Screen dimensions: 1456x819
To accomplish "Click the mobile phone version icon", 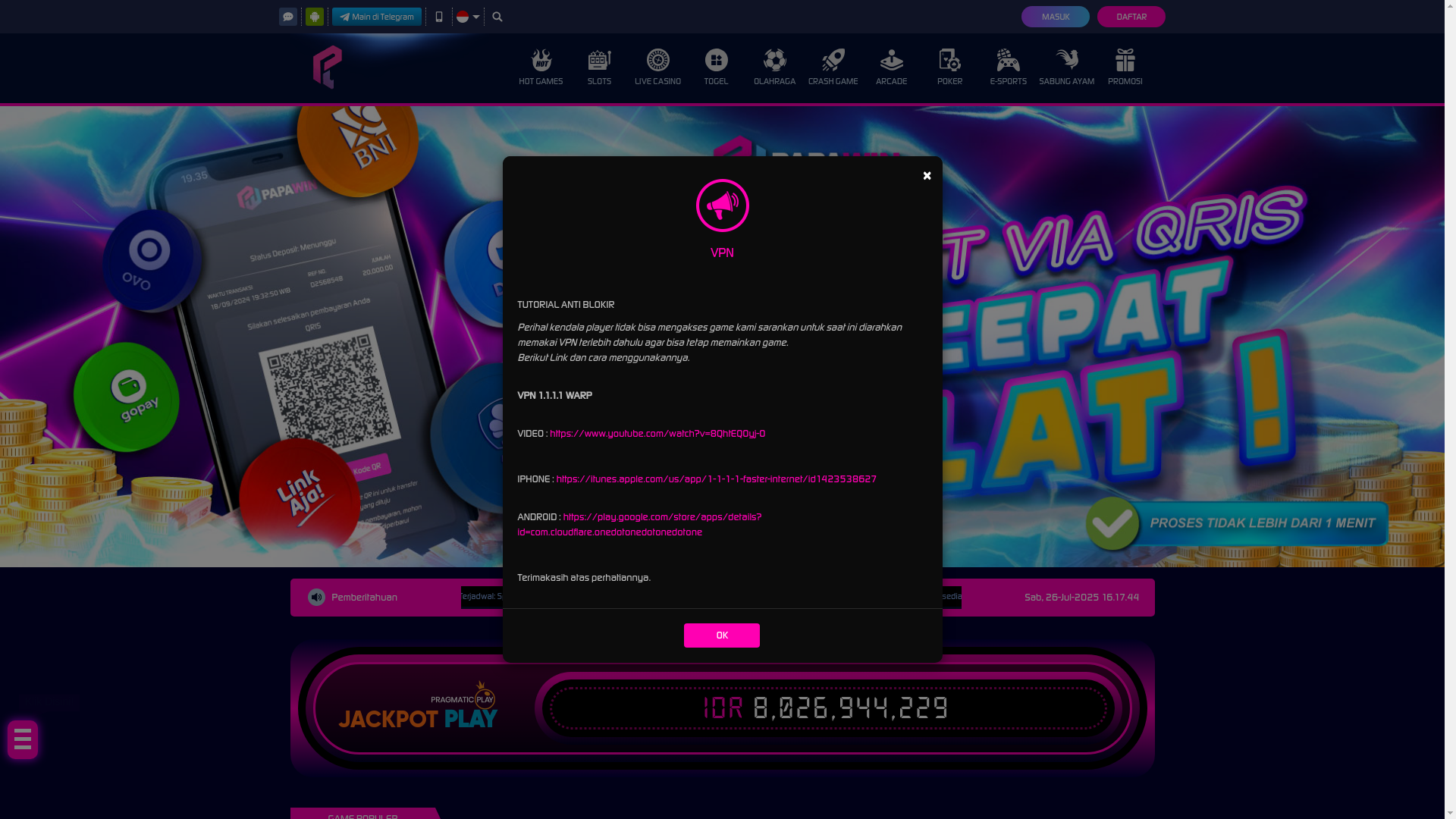I will [x=439, y=17].
